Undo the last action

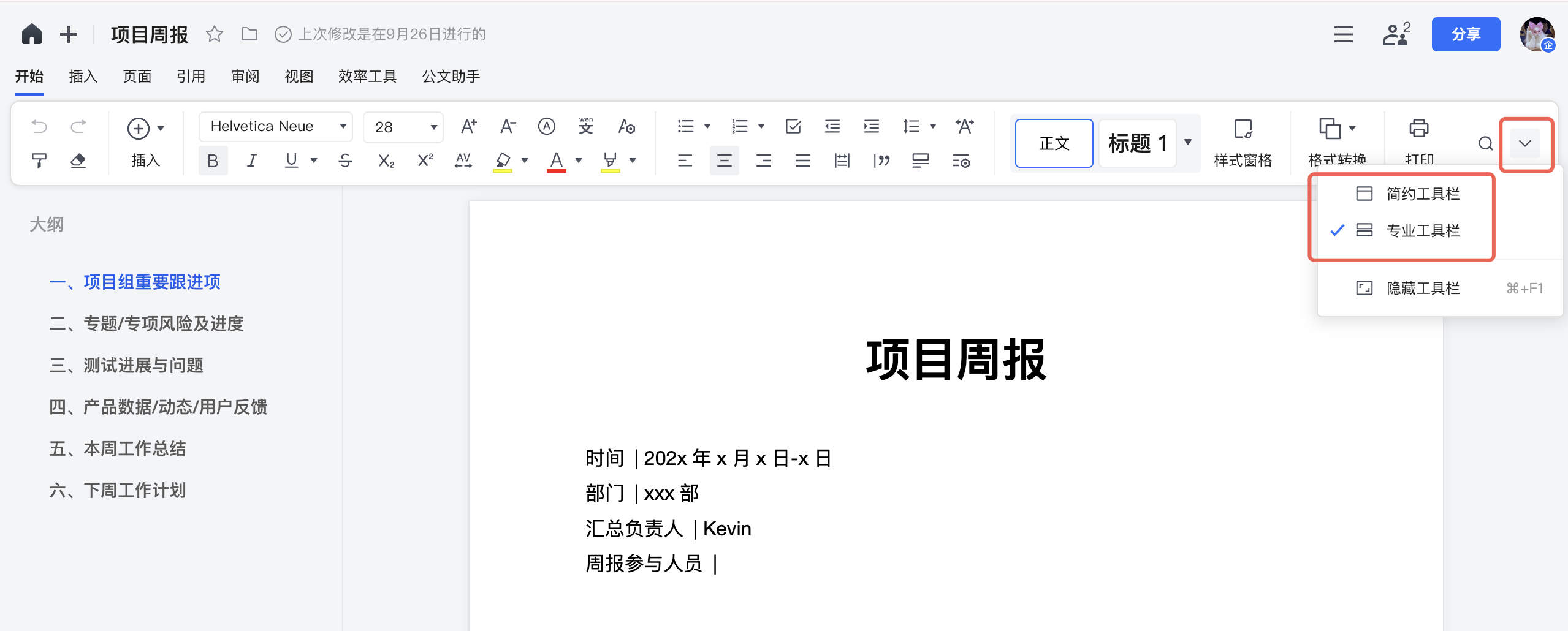point(39,127)
